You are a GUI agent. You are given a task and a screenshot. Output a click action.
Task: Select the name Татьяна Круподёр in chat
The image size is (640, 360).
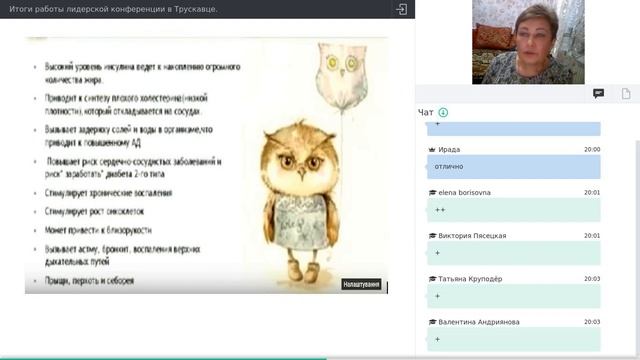click(x=470, y=279)
